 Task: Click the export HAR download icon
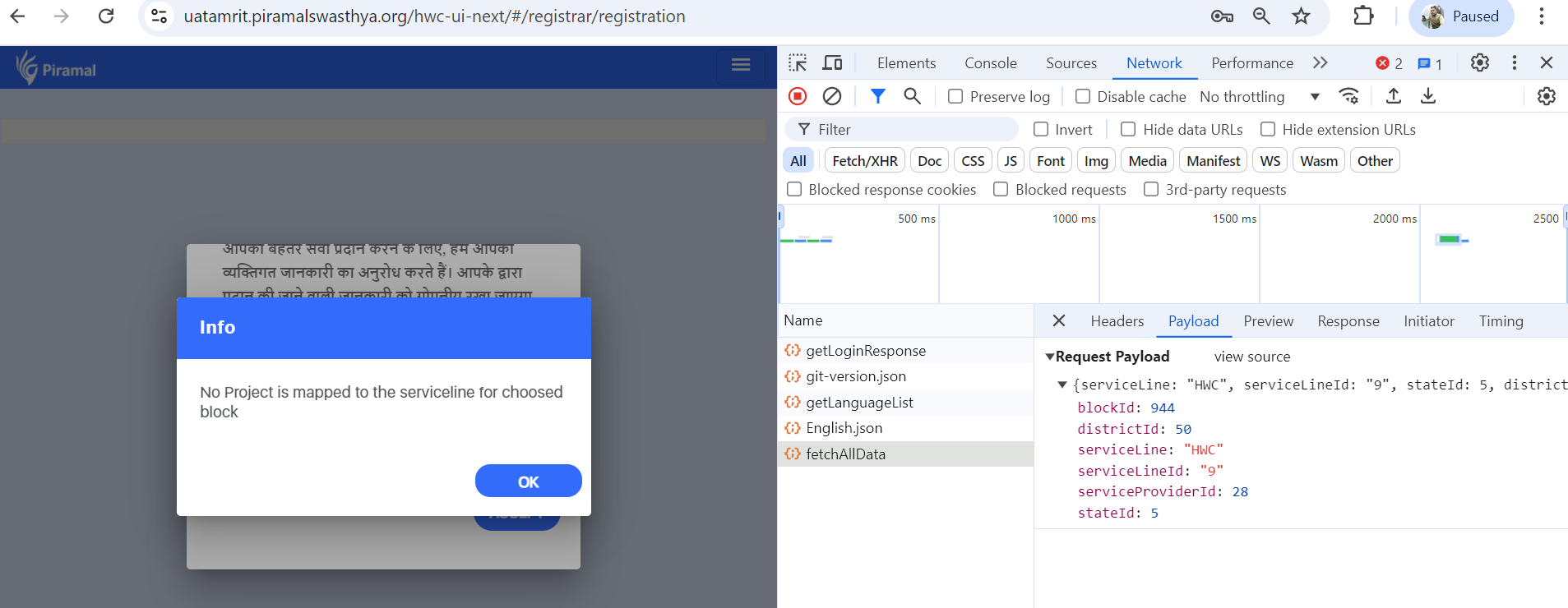pyautogui.click(x=1428, y=96)
